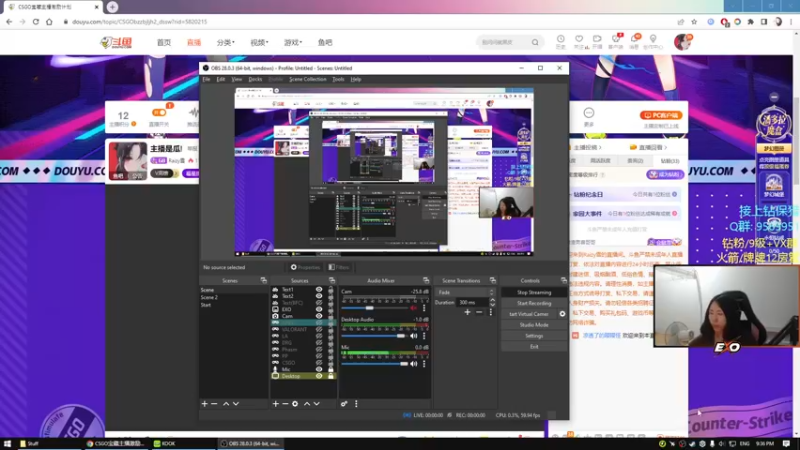The width and height of the screenshot is (800, 450).
Task: Remove selected scene with minus icon
Action: [214, 404]
